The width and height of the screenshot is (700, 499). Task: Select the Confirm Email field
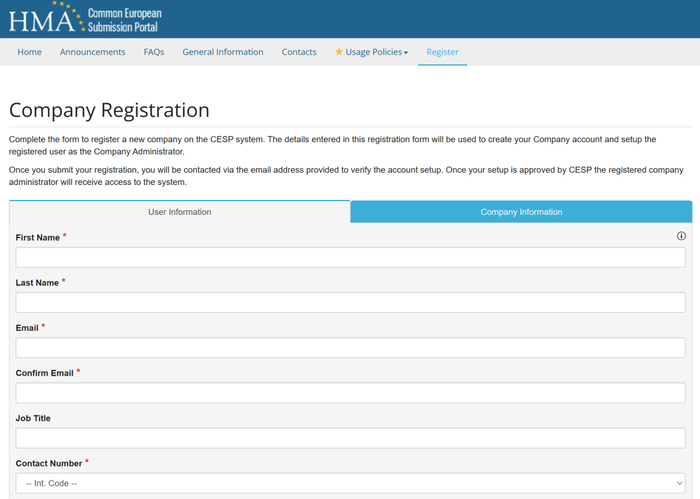(350, 393)
